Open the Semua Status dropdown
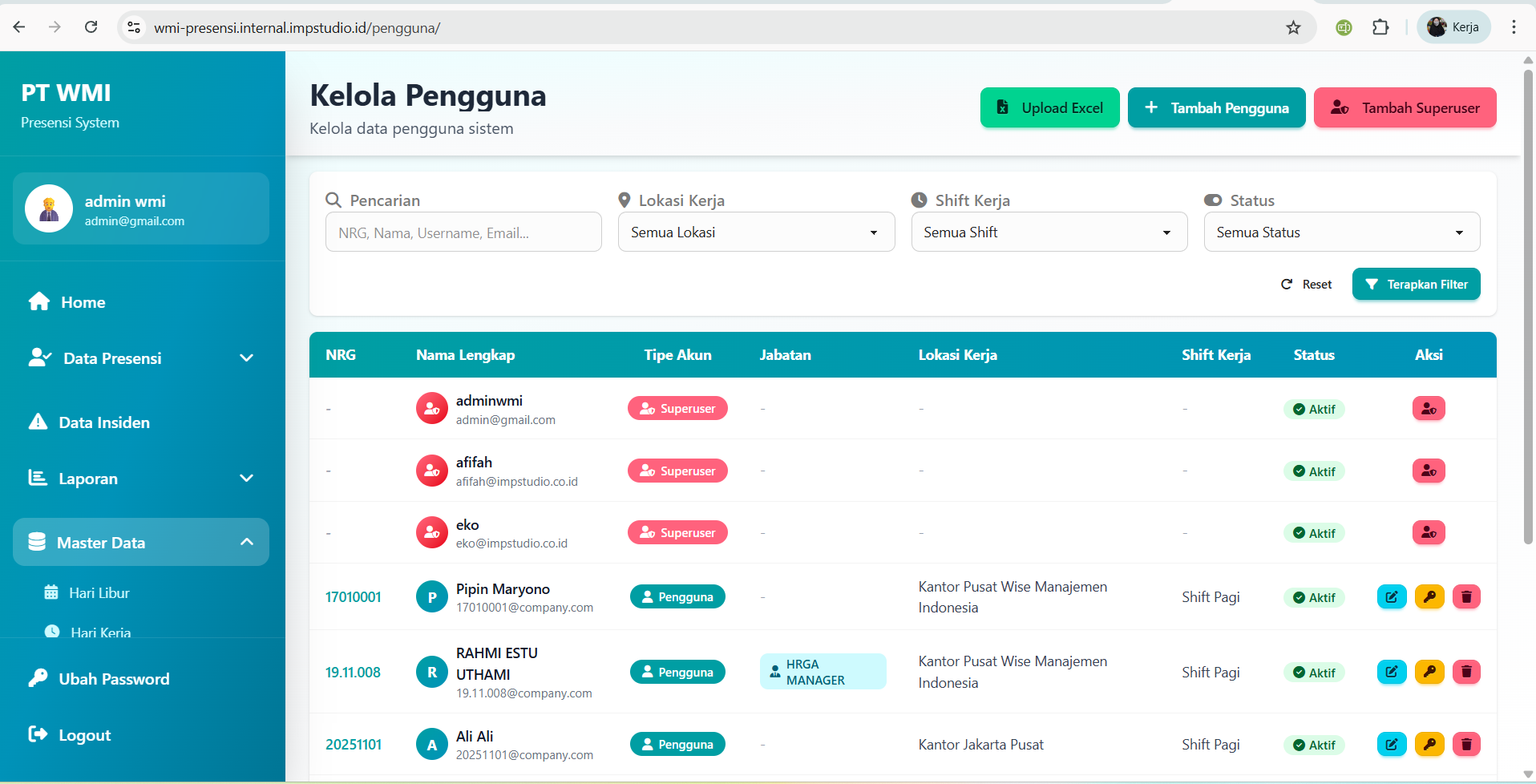The height and width of the screenshot is (784, 1536). pyautogui.click(x=1341, y=232)
